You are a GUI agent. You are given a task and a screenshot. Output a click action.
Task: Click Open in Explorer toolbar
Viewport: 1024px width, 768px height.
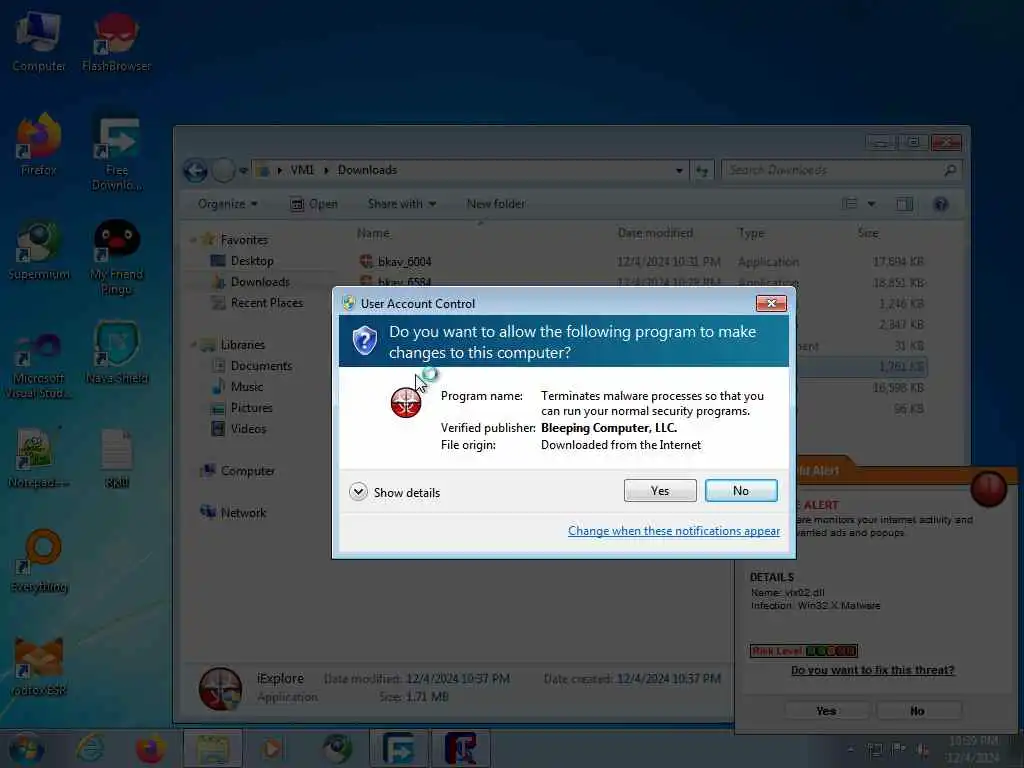tap(313, 204)
